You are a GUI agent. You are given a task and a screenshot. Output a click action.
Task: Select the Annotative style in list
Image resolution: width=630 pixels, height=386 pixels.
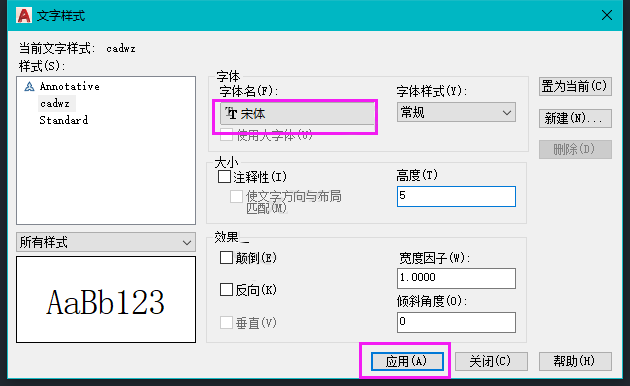tap(70, 86)
